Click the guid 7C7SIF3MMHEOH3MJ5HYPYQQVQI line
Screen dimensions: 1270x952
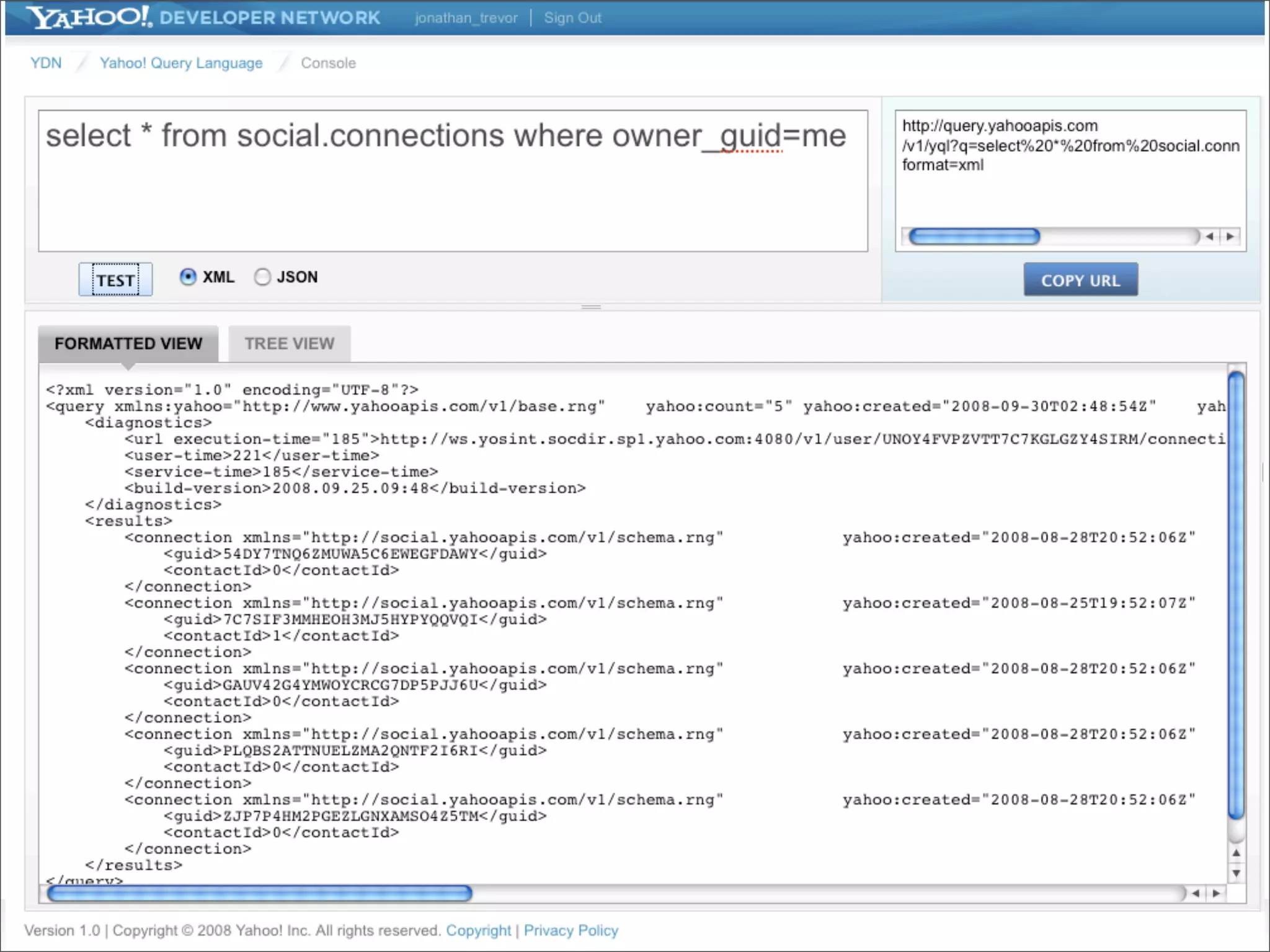click(x=355, y=620)
